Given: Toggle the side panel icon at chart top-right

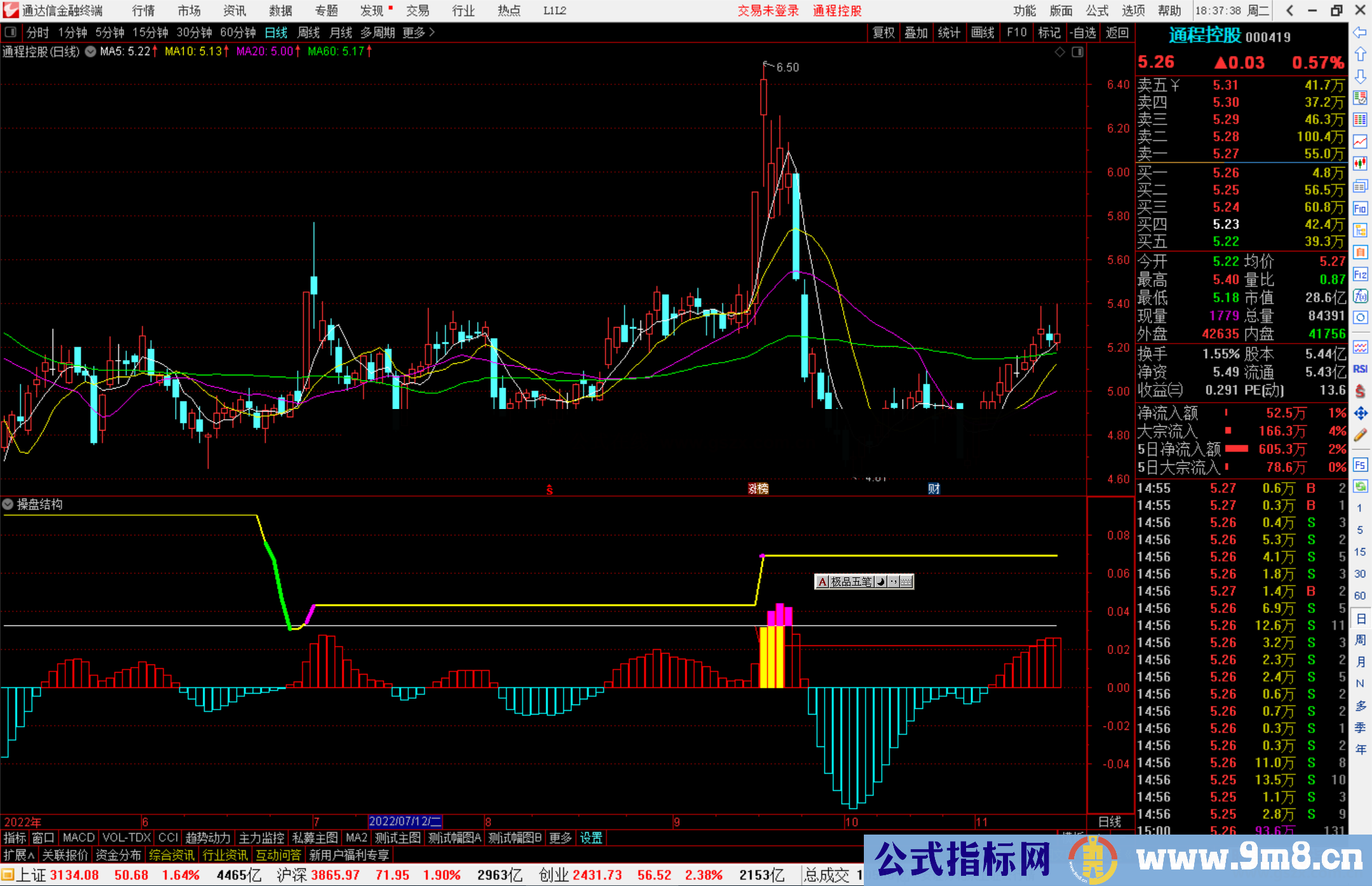Looking at the screenshot, I should (1078, 52).
